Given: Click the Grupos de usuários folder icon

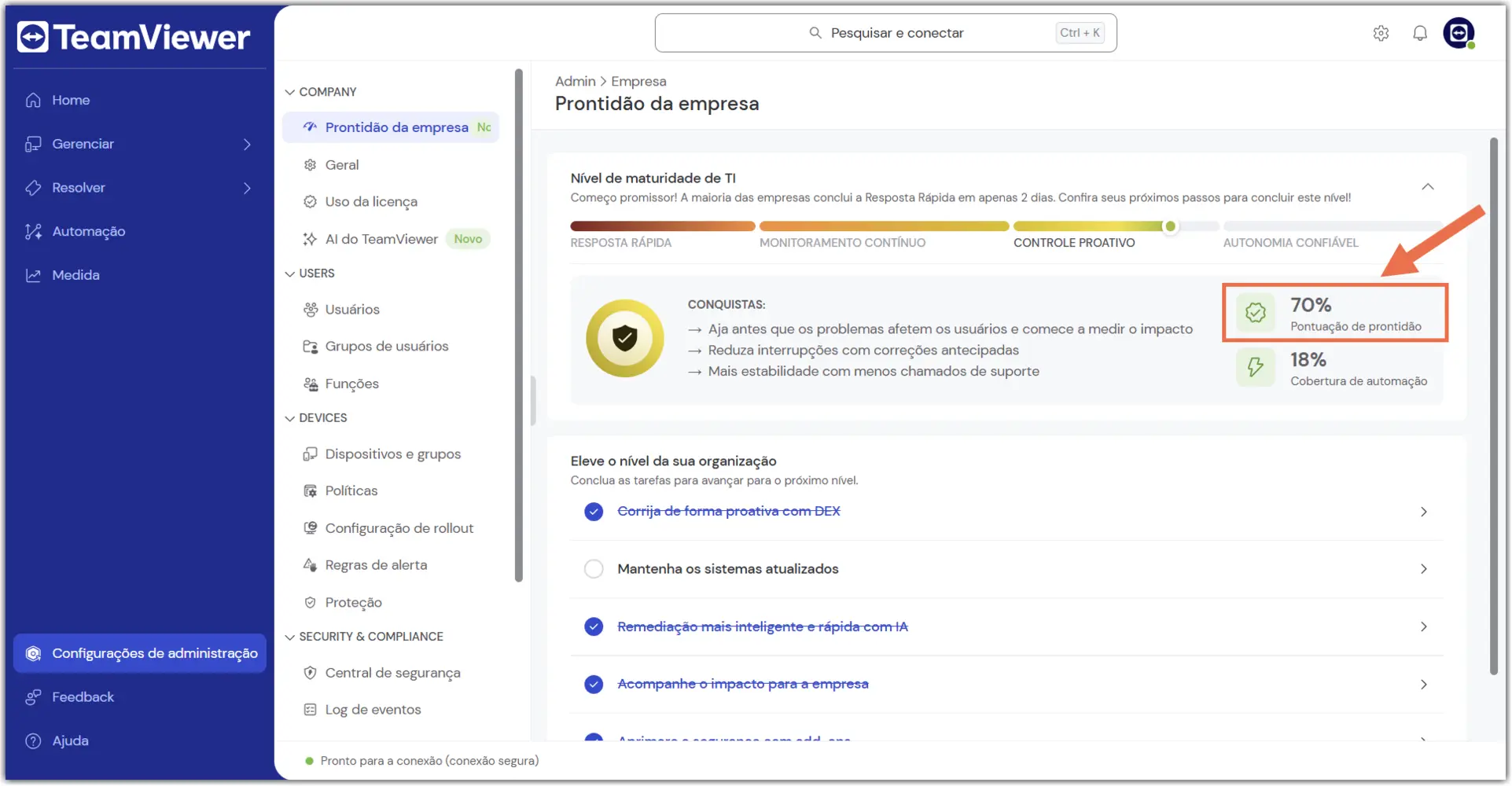Looking at the screenshot, I should [x=310, y=347].
